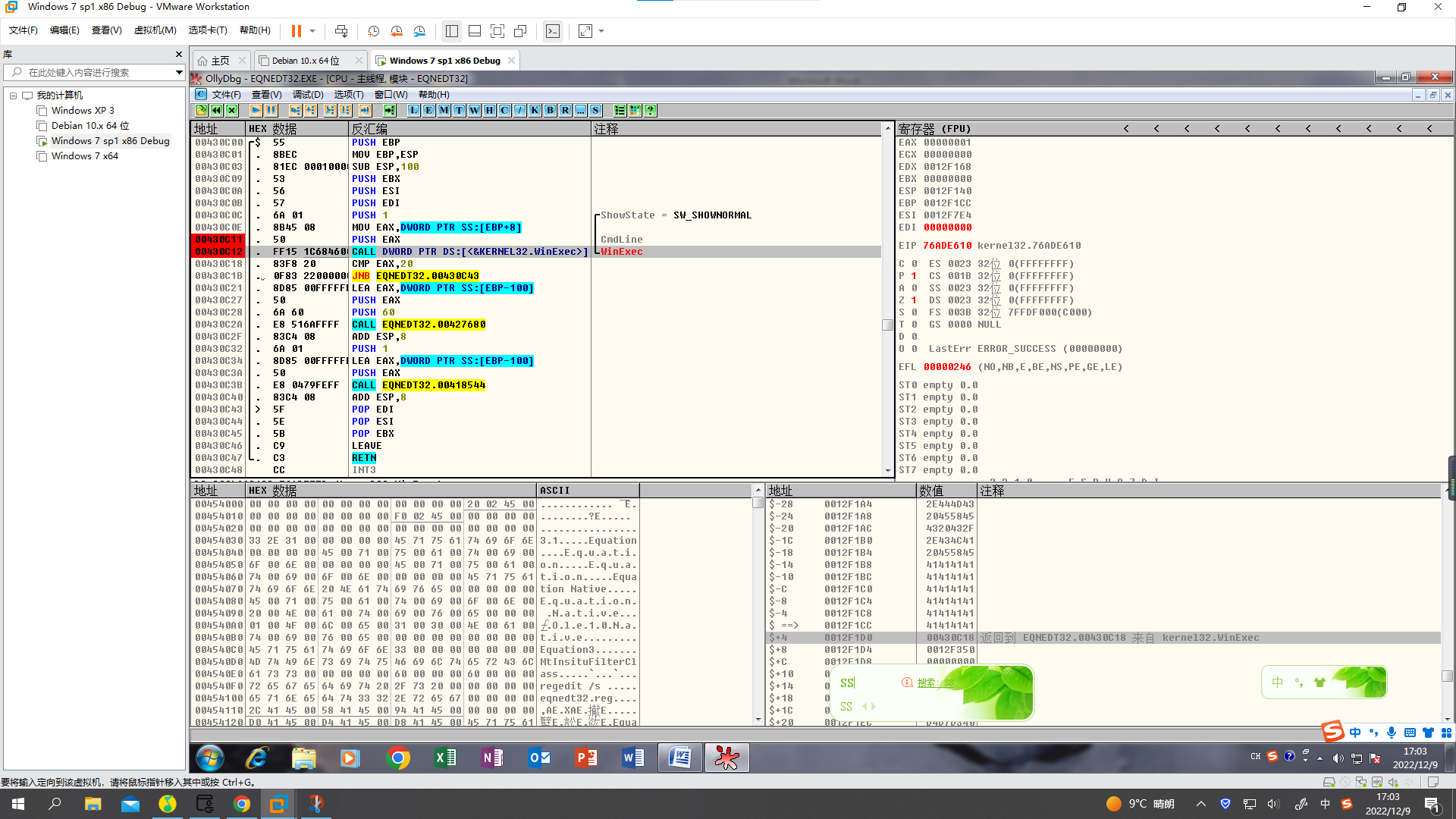Collapse the 我的计算机 tree node
Image resolution: width=1456 pixels, height=819 pixels.
click(x=13, y=96)
